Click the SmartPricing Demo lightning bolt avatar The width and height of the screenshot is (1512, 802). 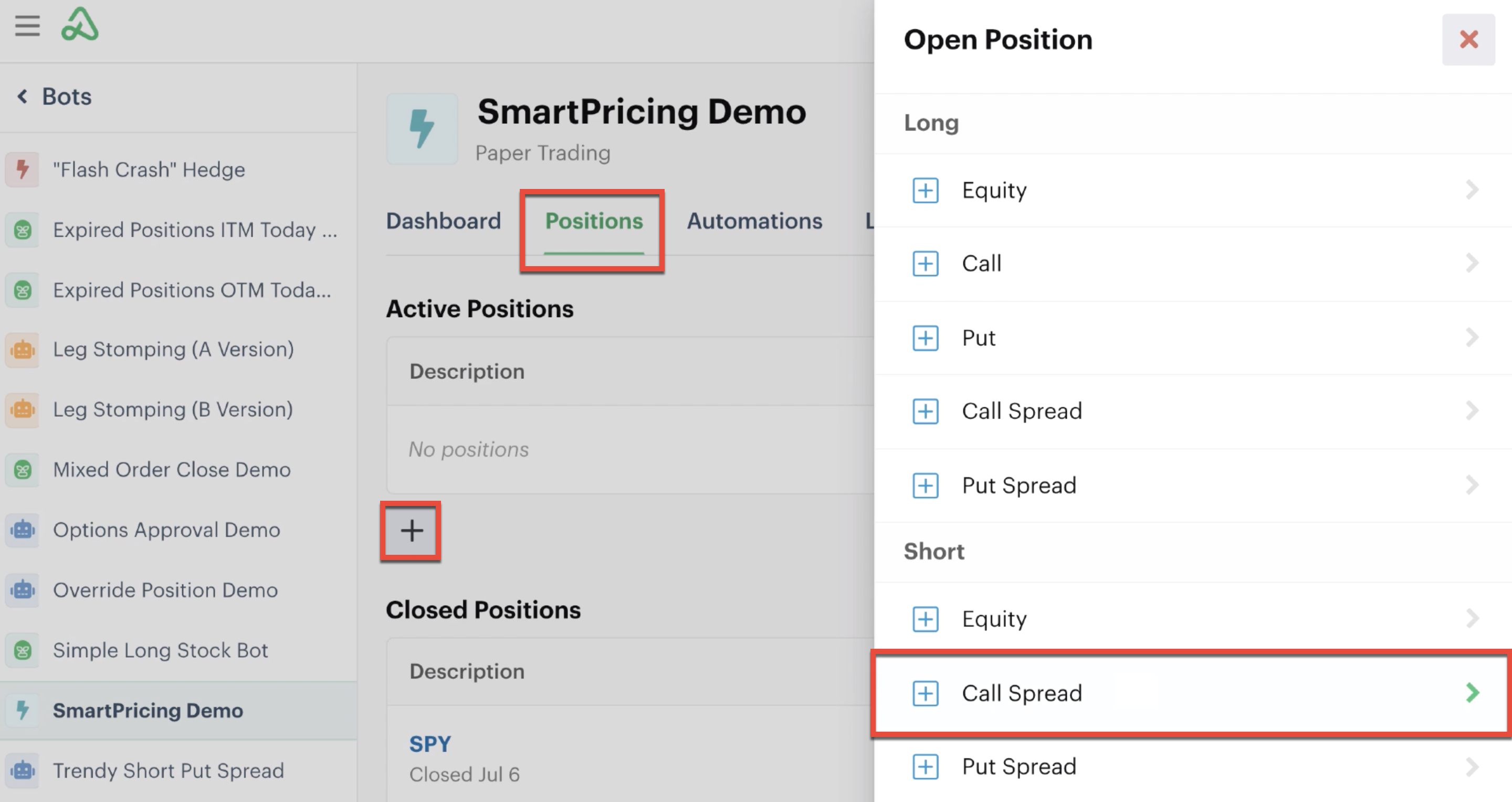[x=422, y=129]
